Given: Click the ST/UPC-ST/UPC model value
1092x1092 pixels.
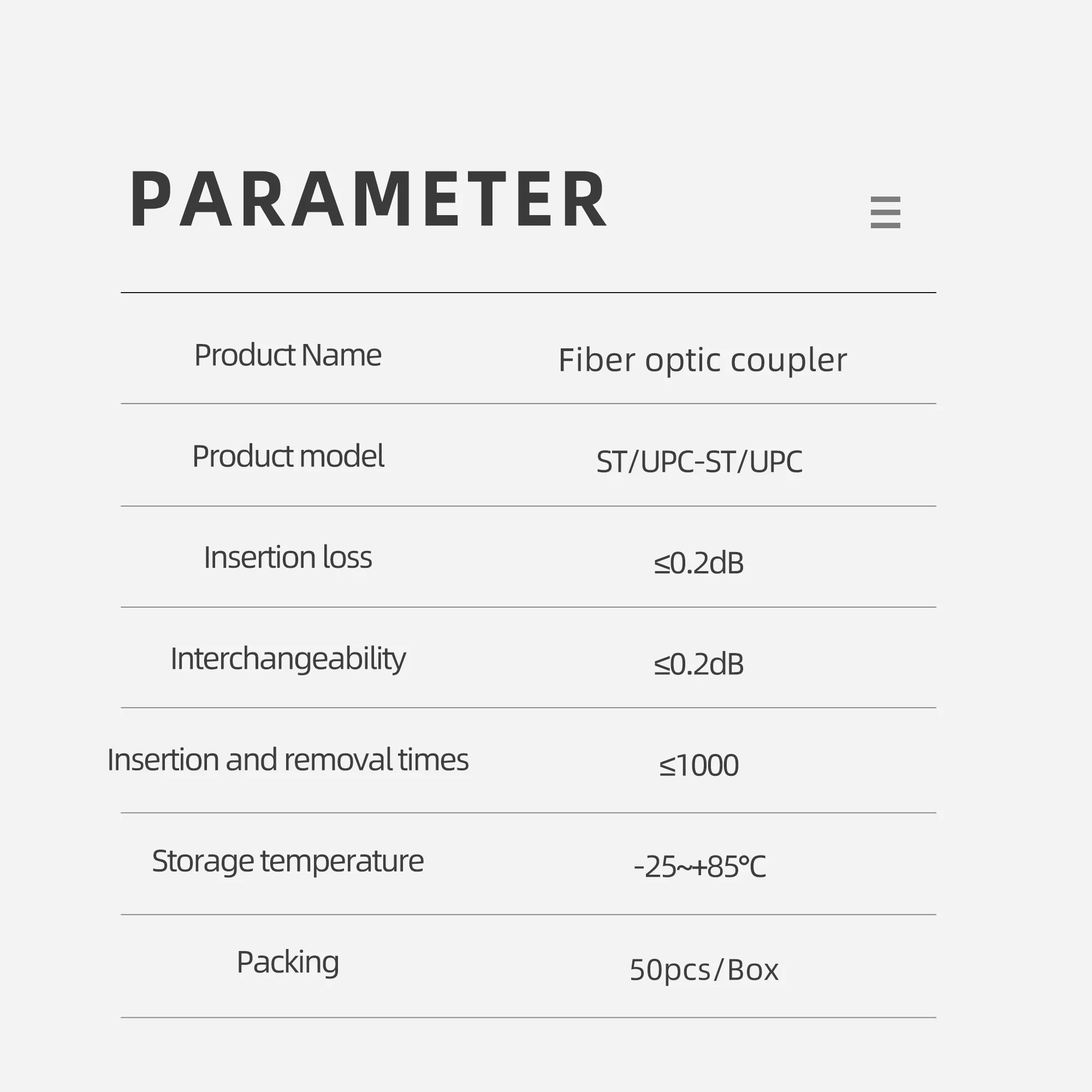Looking at the screenshot, I should pos(699,462).
